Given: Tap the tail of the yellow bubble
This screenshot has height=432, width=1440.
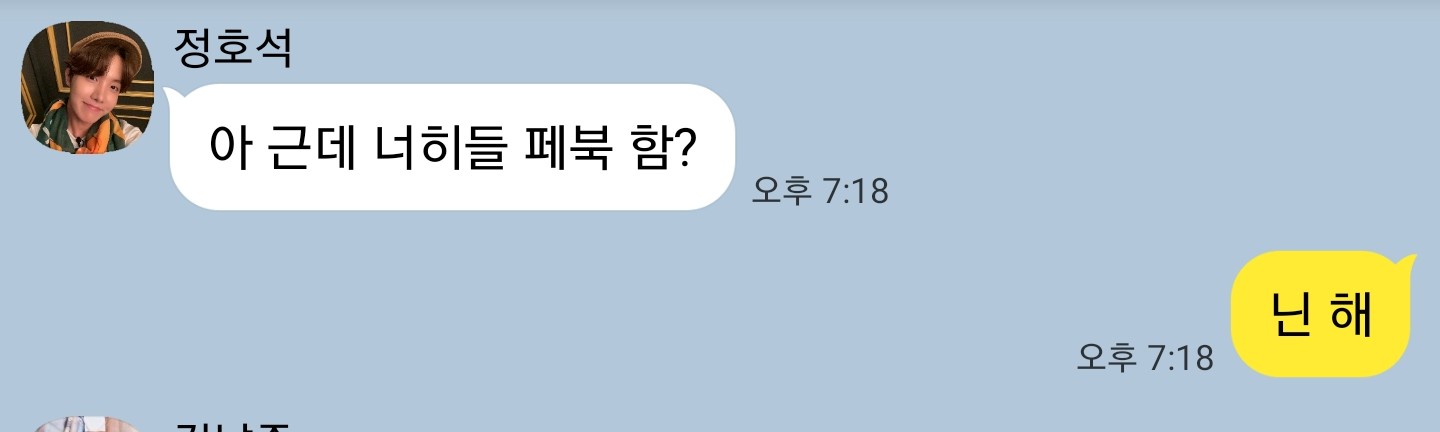Looking at the screenshot, I should click(x=1409, y=263).
